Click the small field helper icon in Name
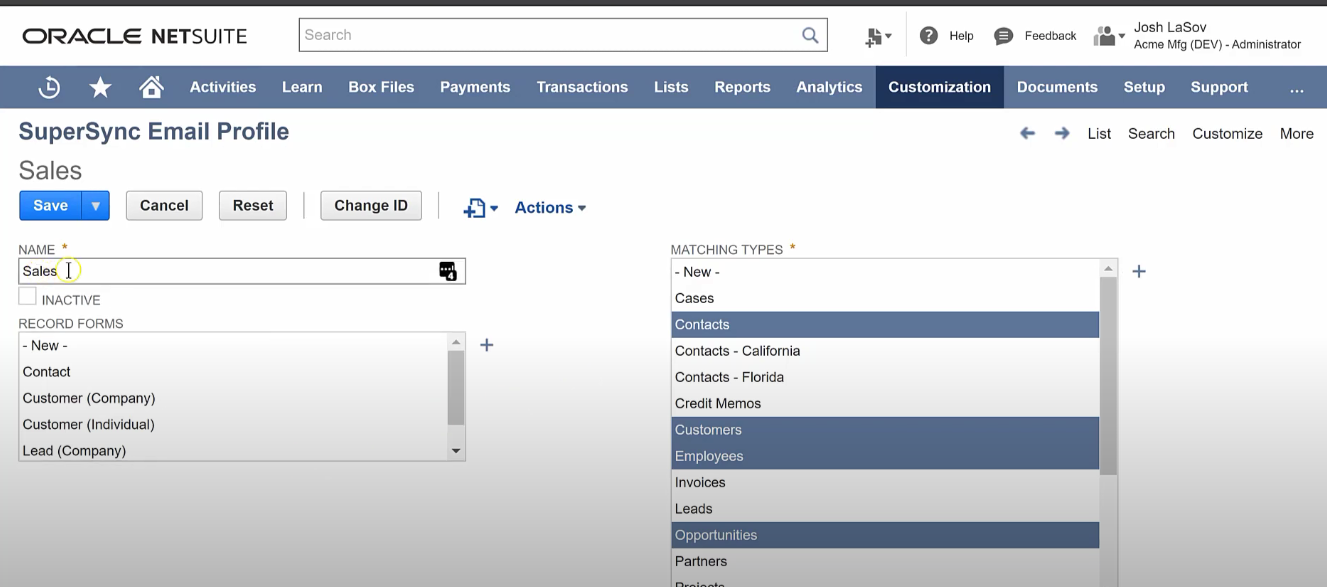Screen dimensions: 1327x587 point(447,270)
